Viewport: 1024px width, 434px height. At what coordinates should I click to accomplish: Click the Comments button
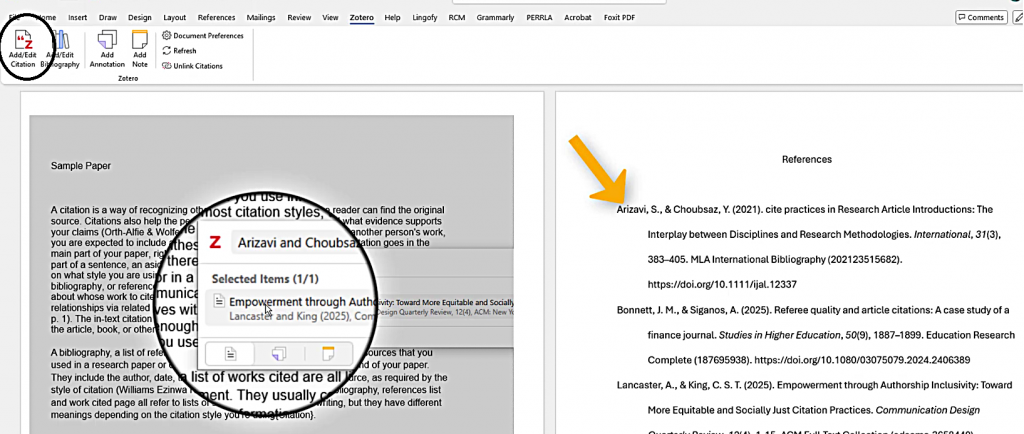click(x=981, y=17)
